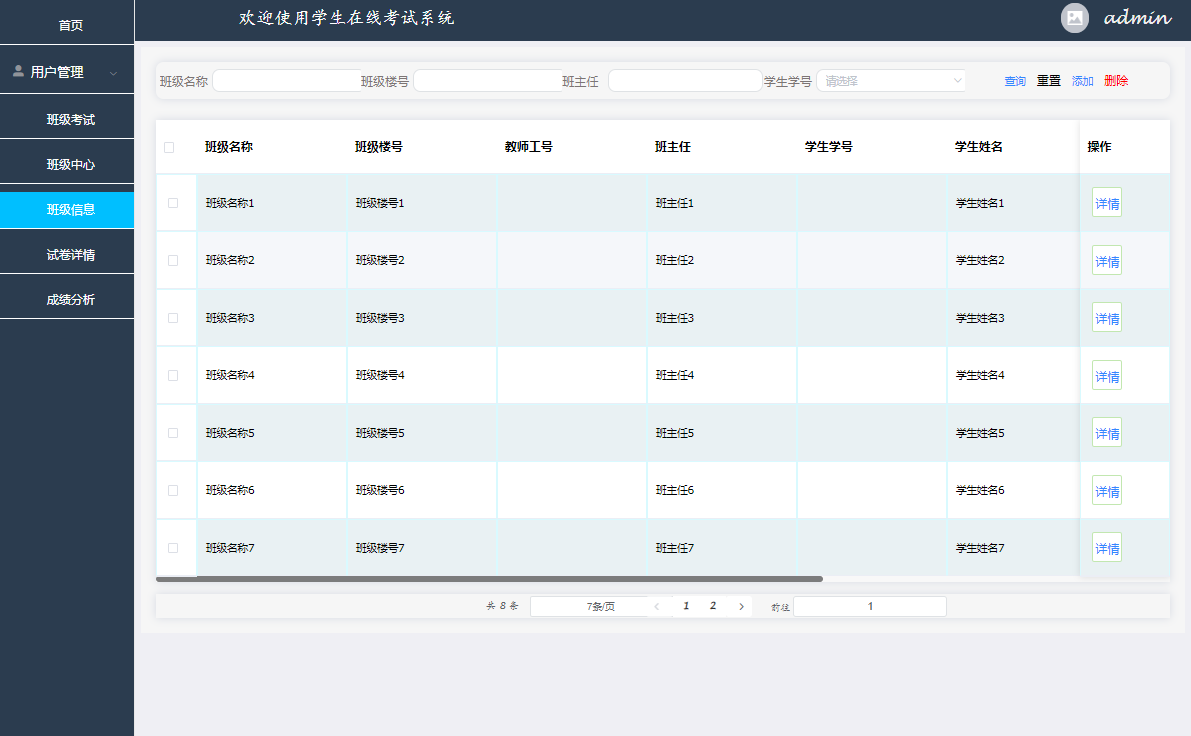Click the 前往 page jump input
Screen dimensions: 1191x736
coord(870,606)
